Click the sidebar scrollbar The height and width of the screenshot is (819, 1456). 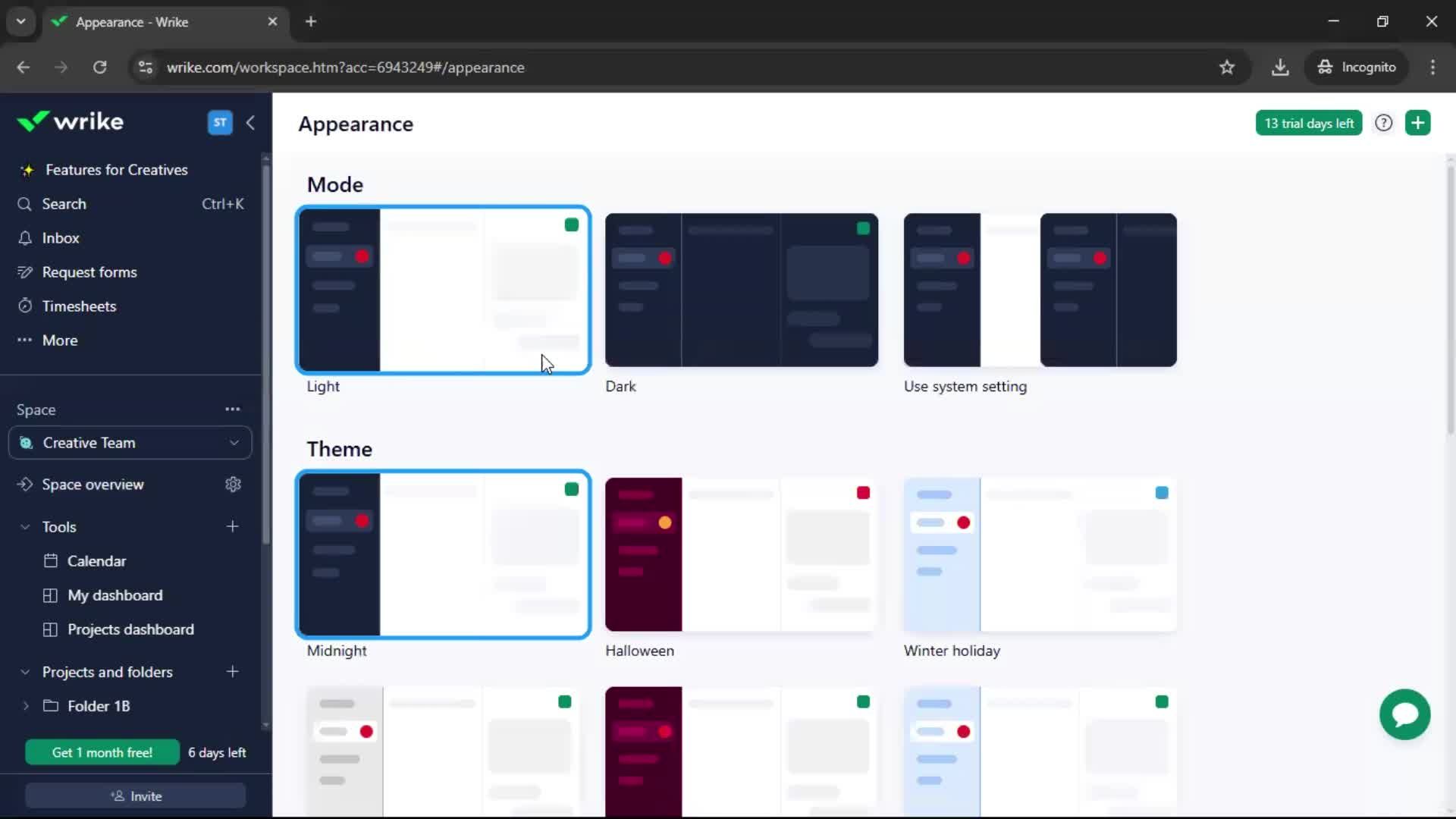click(x=266, y=353)
